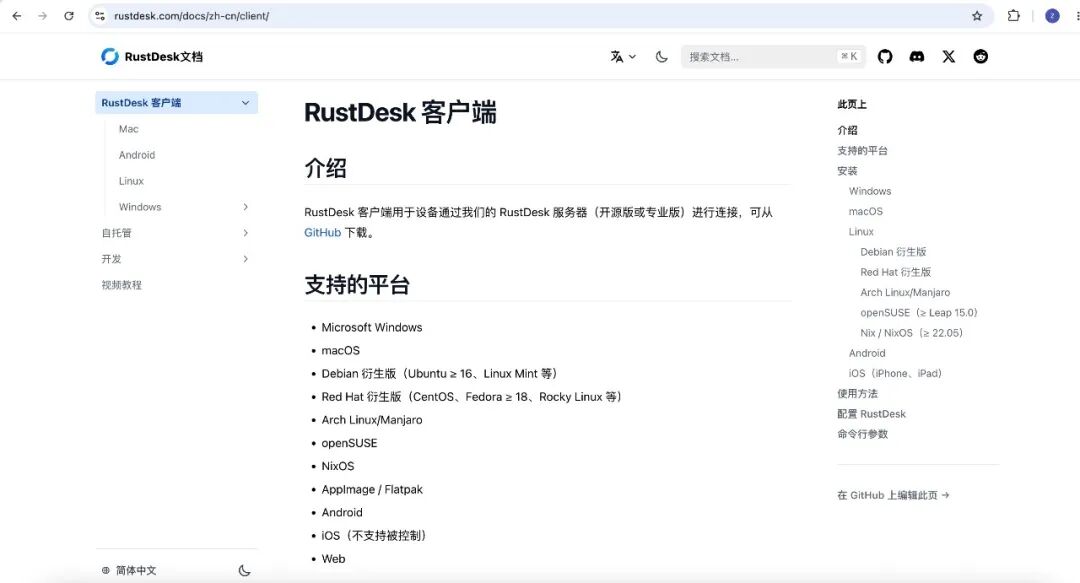Screen dimensions: 1080x583
Task: Open the language translation dropdown
Action: pyautogui.click(x=623, y=57)
